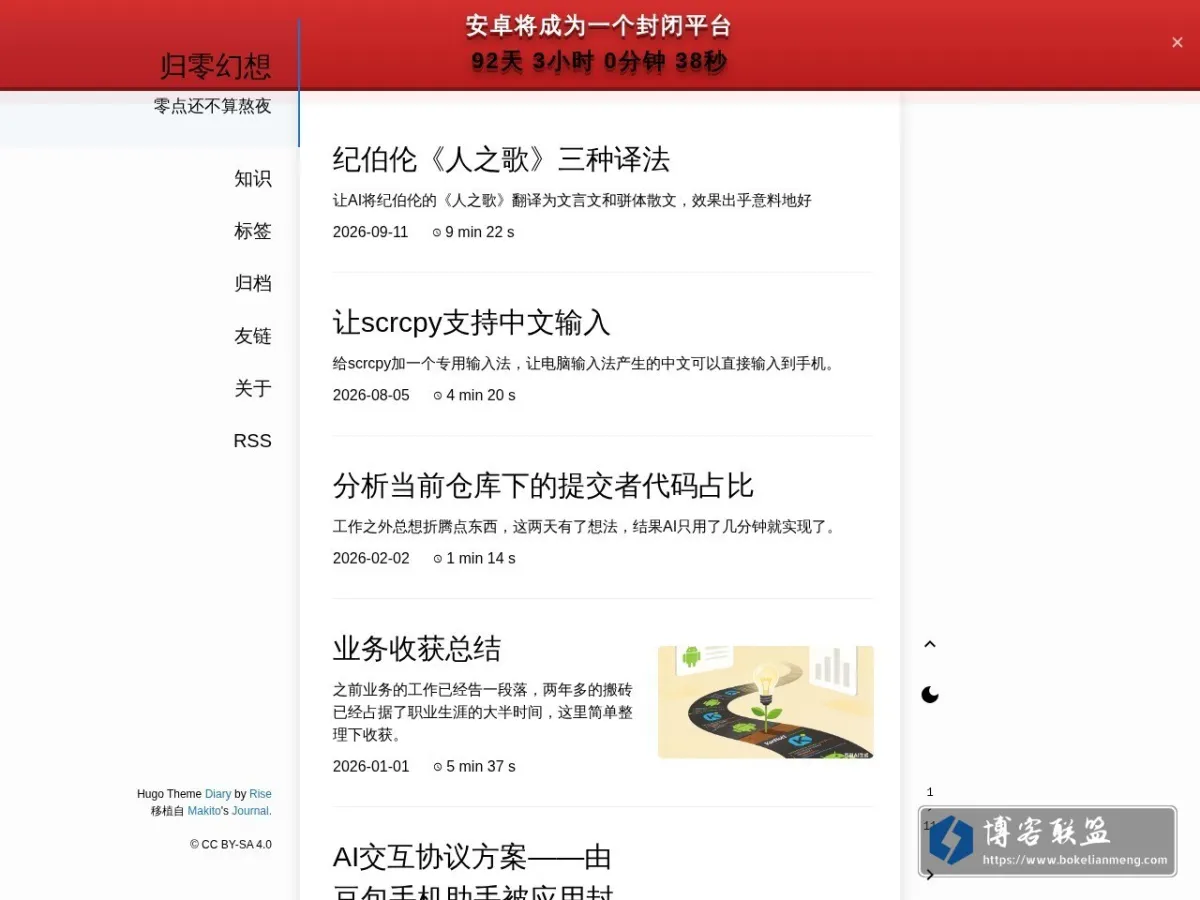Click the date 2026-08-05

371,395
